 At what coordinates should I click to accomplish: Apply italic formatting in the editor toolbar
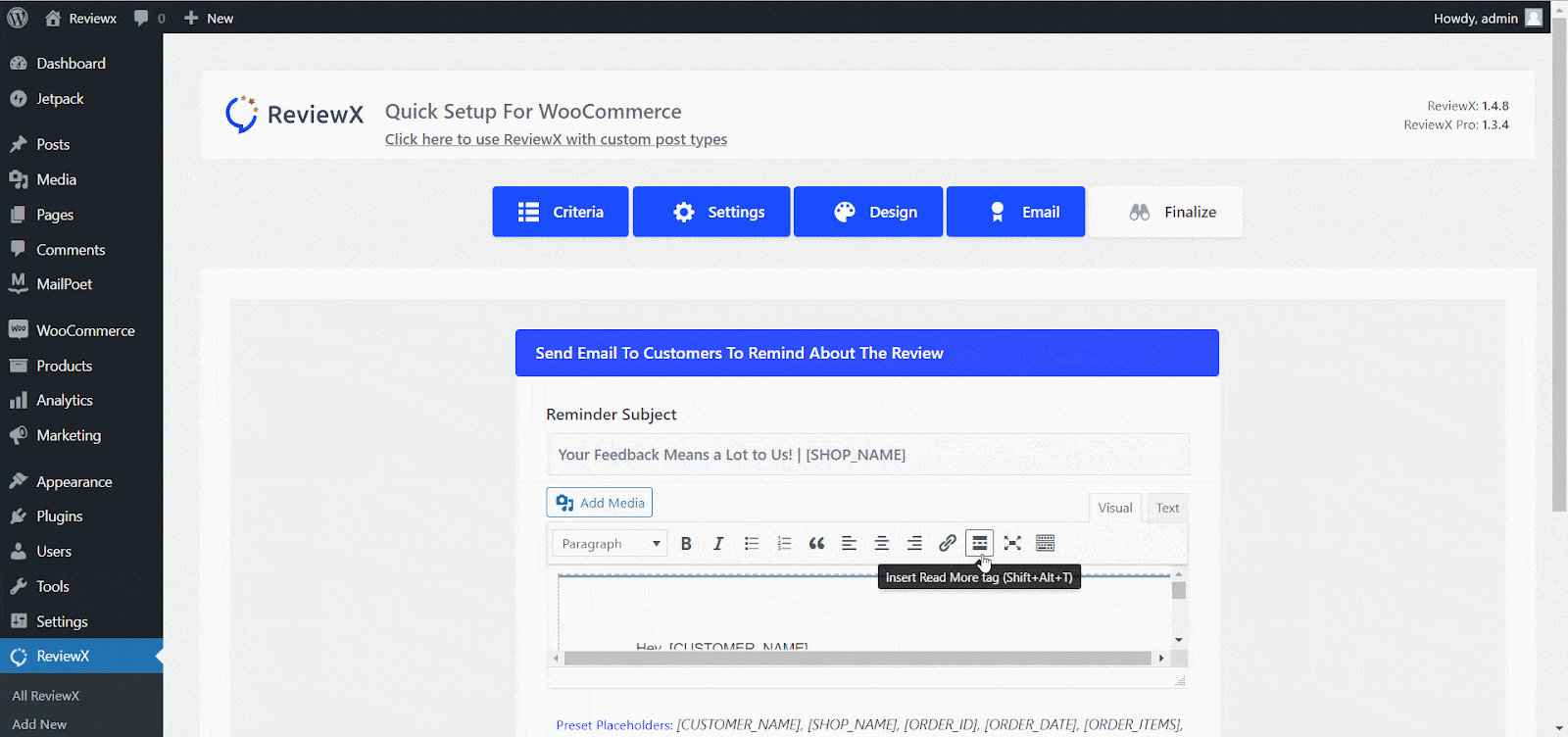click(x=718, y=544)
